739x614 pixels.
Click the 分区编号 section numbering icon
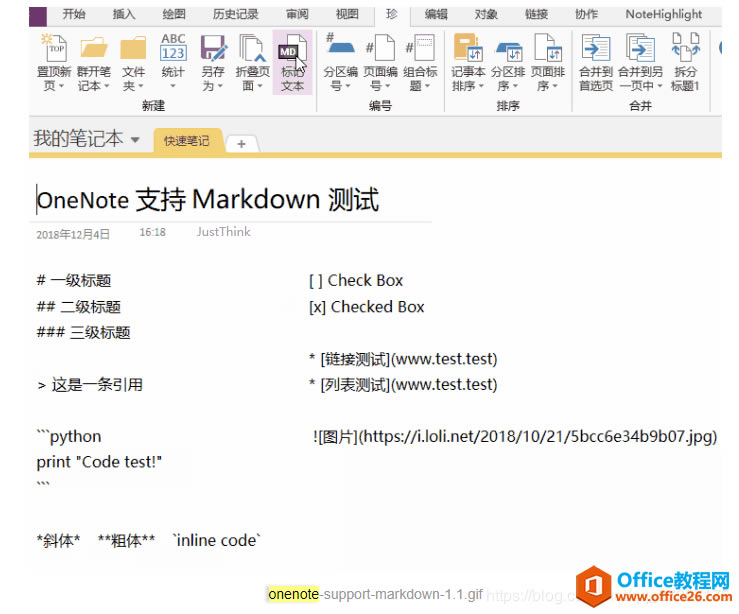tap(340, 46)
